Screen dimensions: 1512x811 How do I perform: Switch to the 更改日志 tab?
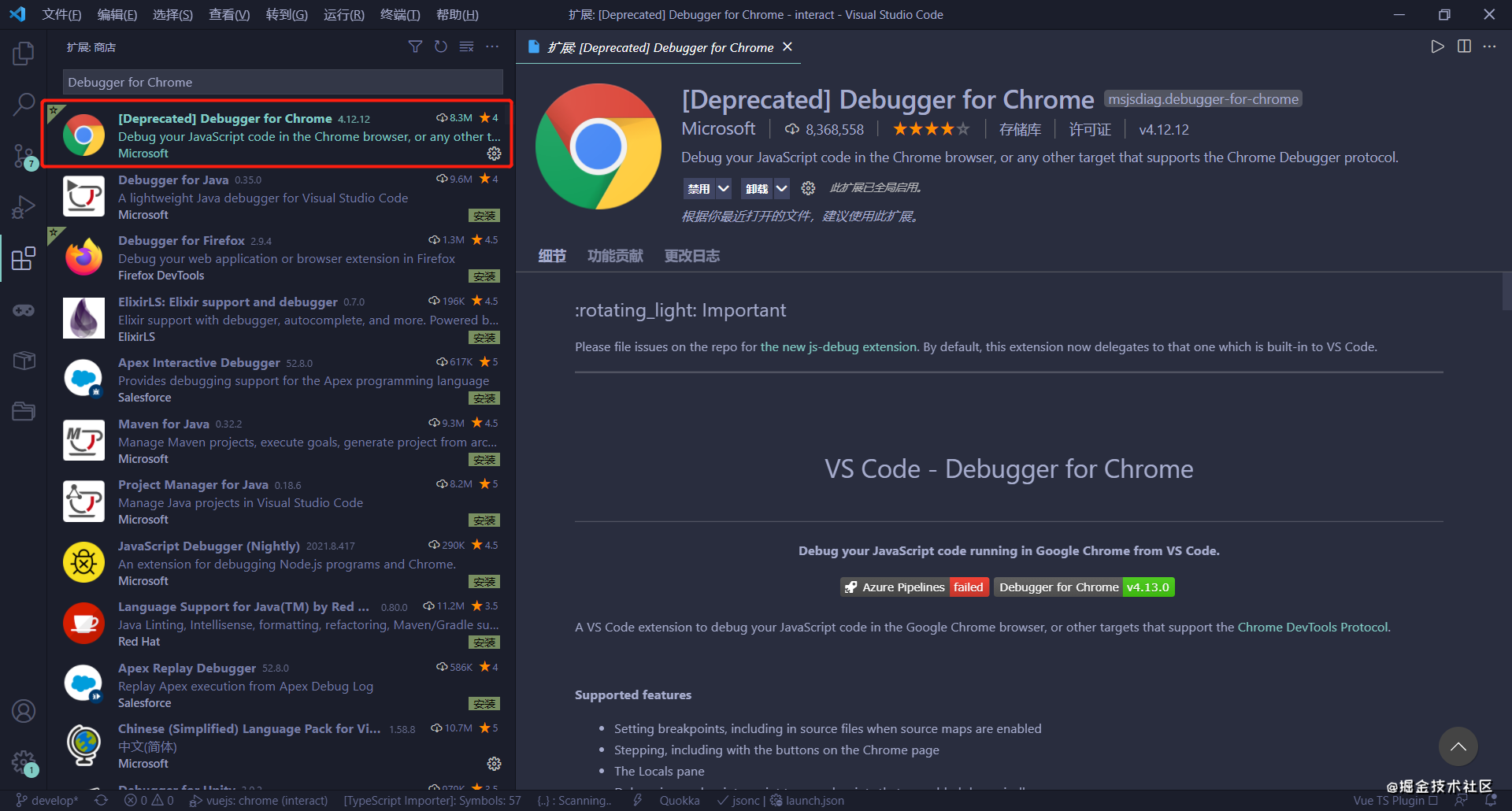click(692, 256)
